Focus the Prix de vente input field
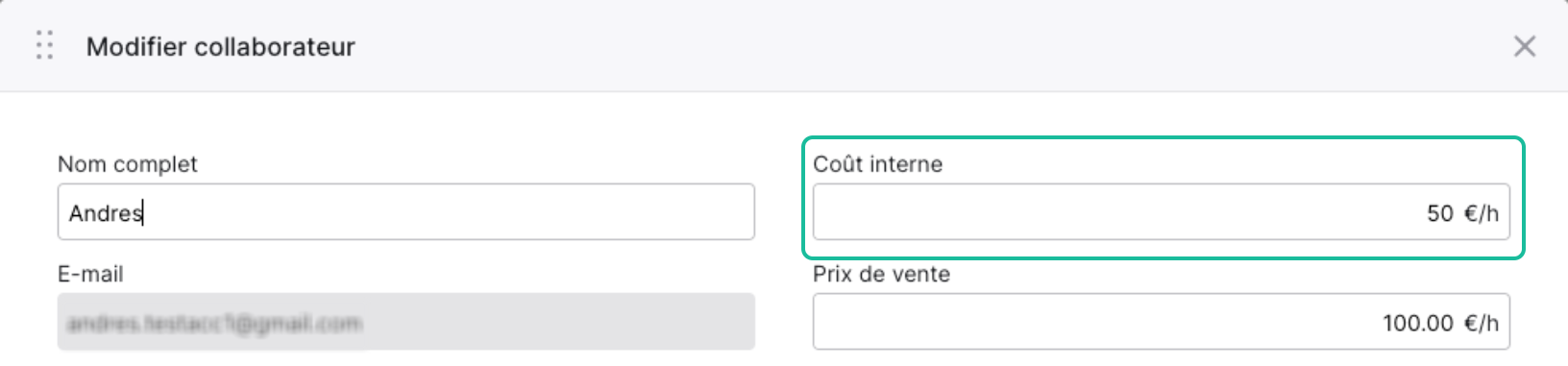The image size is (1568, 366). point(1161,322)
